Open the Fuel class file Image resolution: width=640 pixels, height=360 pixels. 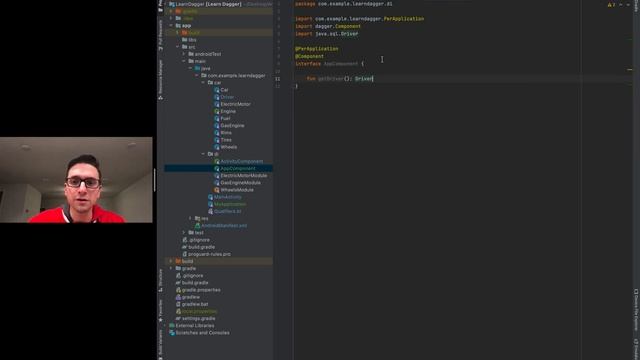(x=222, y=118)
